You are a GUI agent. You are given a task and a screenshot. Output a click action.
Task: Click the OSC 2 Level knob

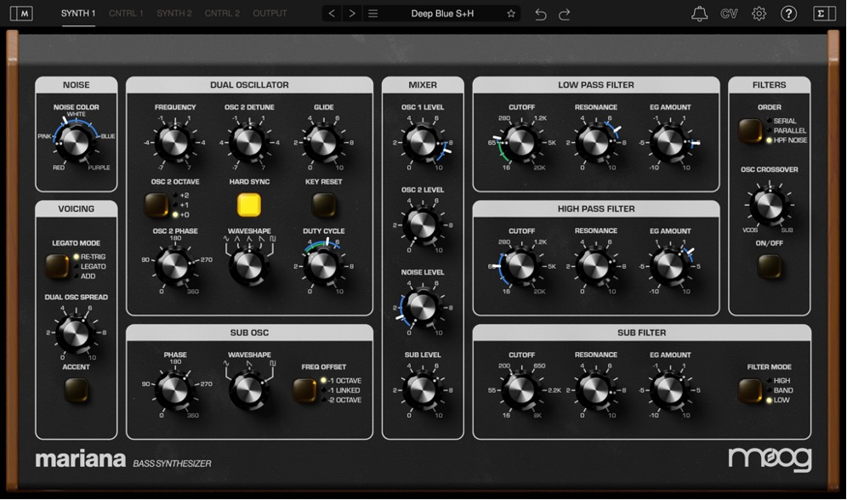(422, 225)
